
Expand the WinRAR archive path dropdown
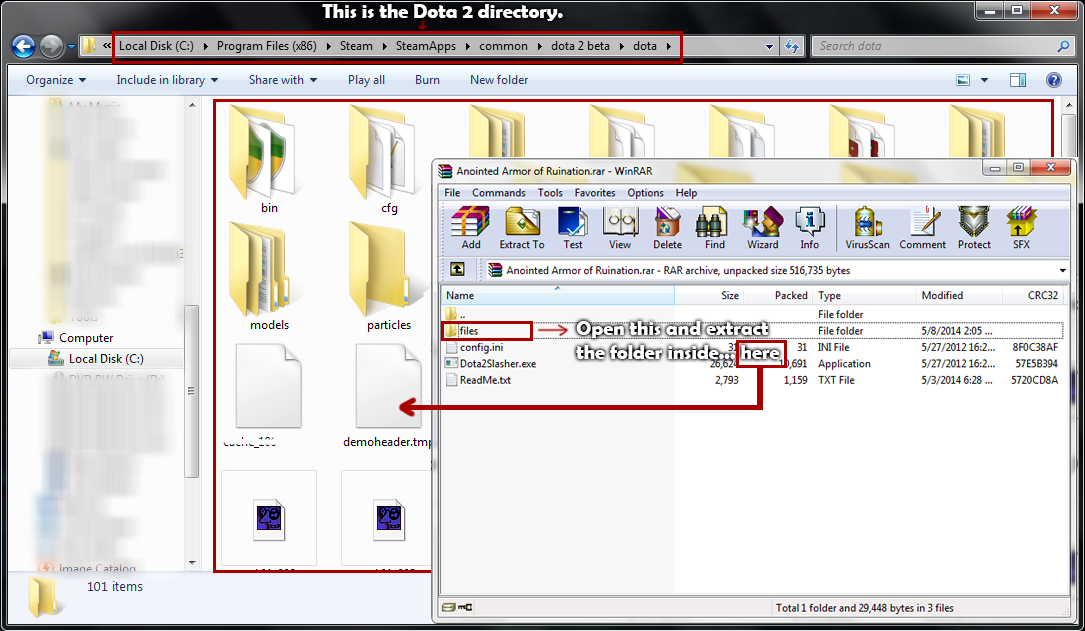[1062, 271]
